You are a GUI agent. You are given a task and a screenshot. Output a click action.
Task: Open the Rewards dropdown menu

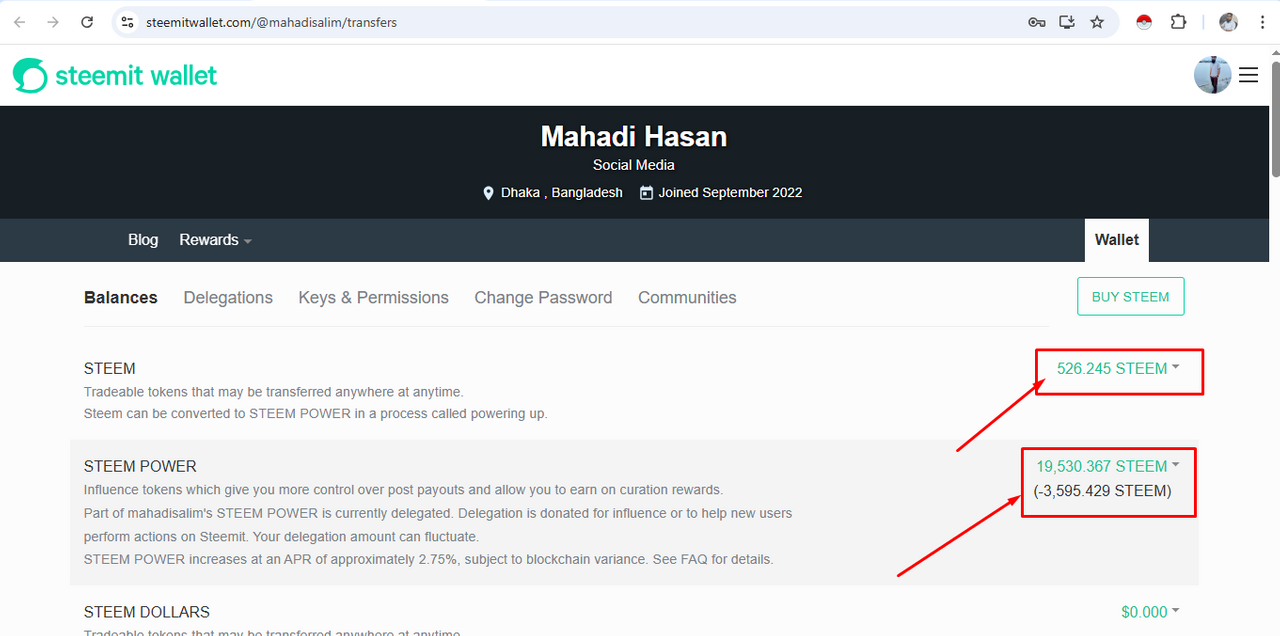[x=215, y=240]
